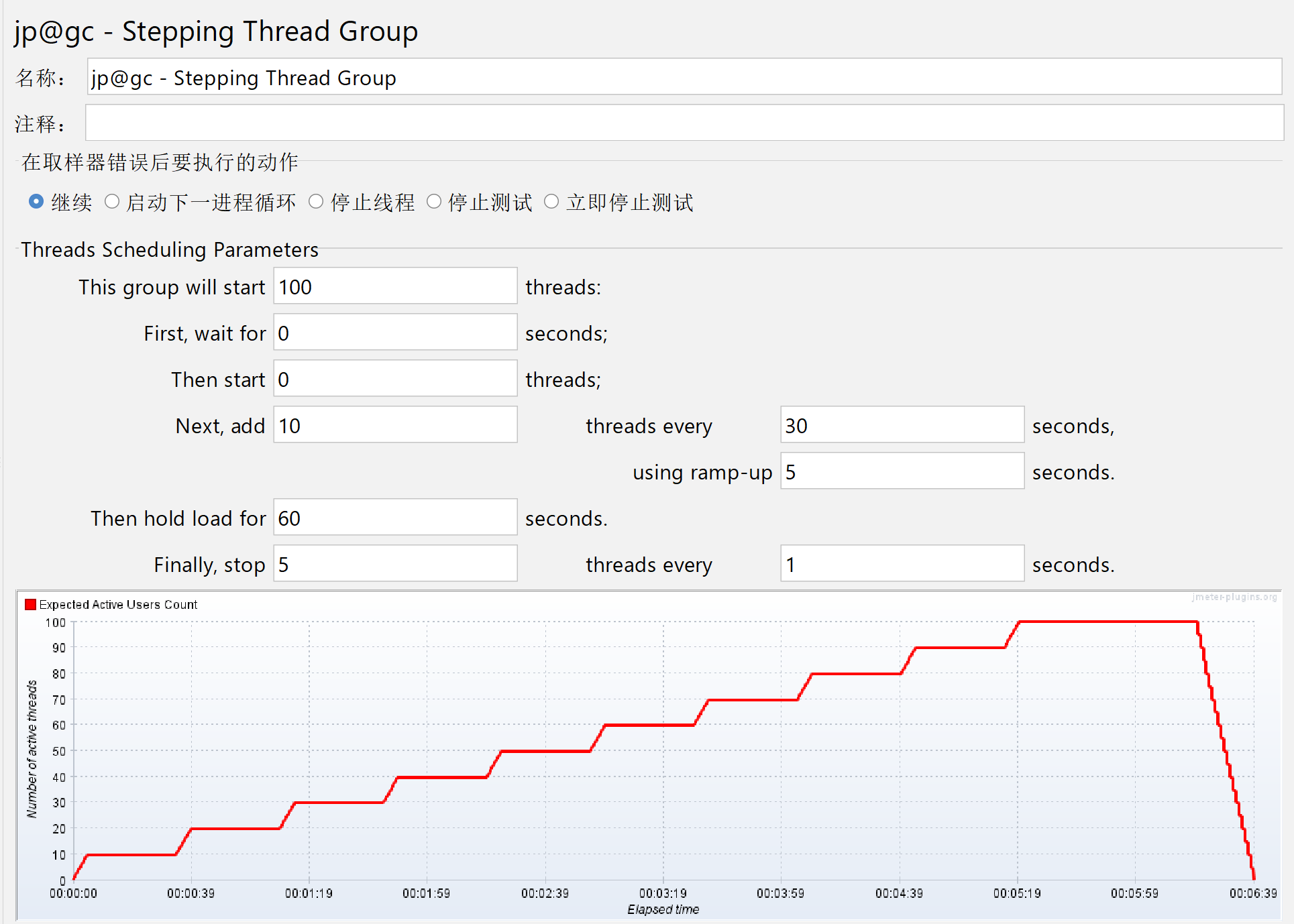This screenshot has width=1294, height=924.
Task: Click the 00:03:19 marker on time axis
Action: point(663,893)
